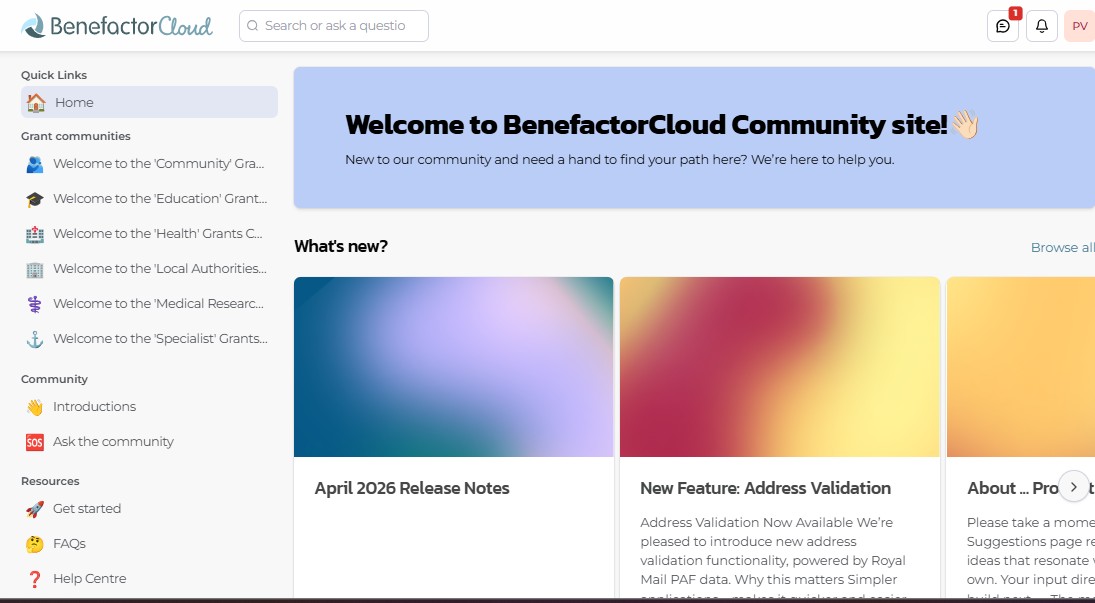Viewport: 1095px width, 603px height.
Task: Click the Home house icon
Action: click(36, 102)
